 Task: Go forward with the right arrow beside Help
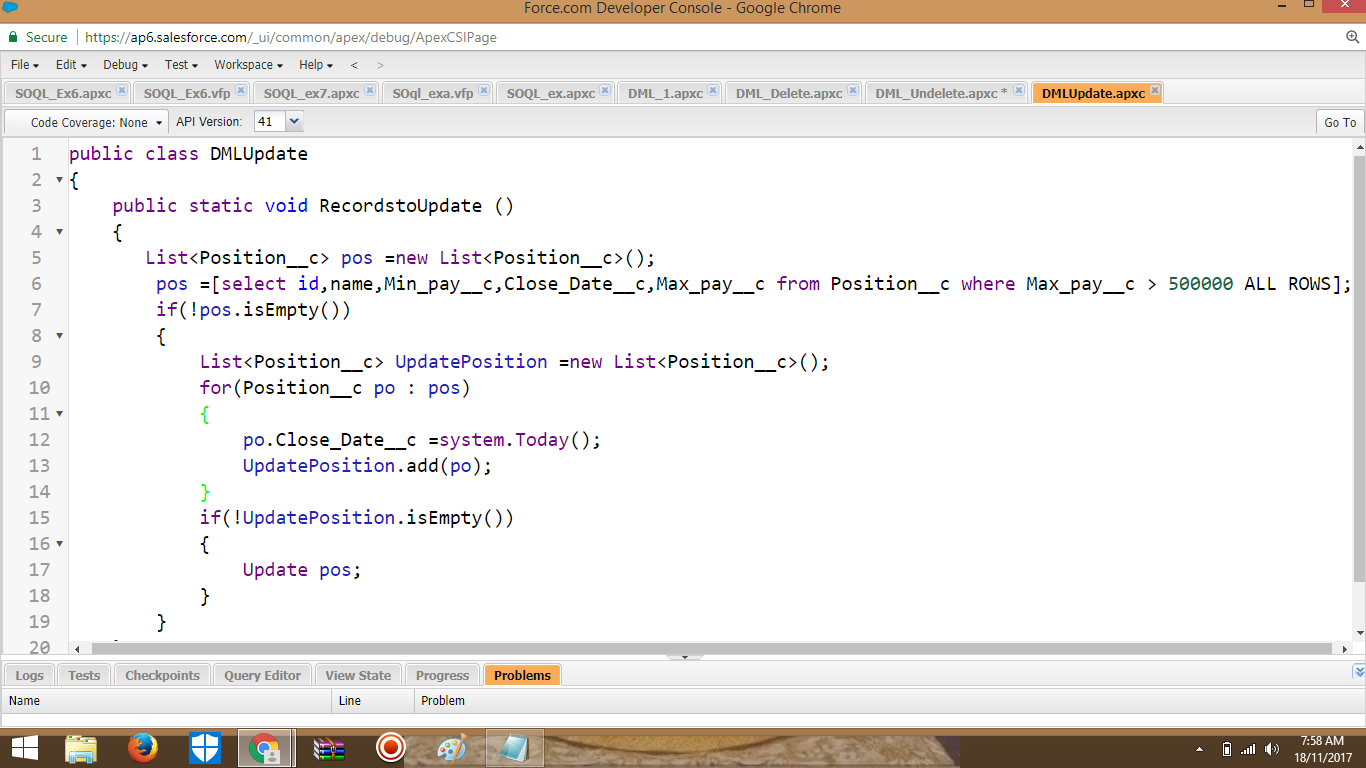[380, 65]
